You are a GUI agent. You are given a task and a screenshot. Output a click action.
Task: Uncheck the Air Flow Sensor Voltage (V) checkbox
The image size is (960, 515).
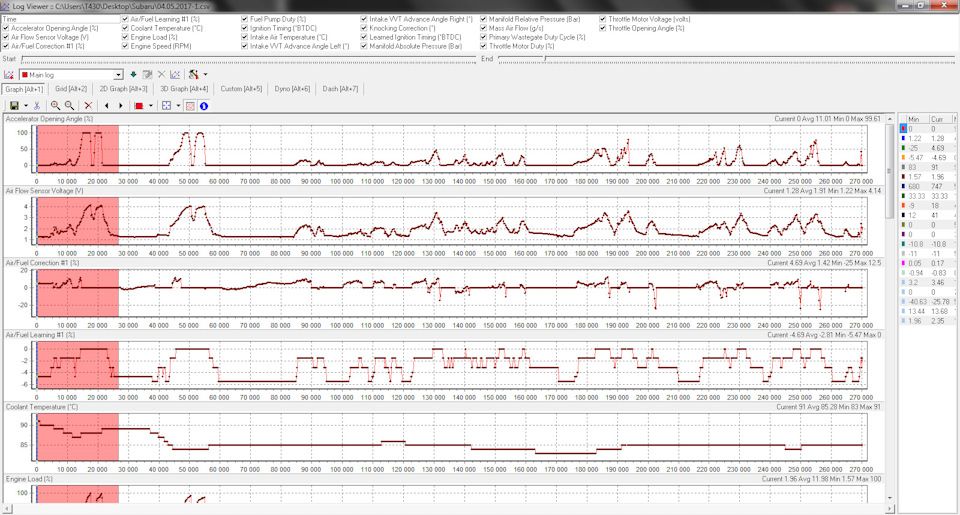6,37
